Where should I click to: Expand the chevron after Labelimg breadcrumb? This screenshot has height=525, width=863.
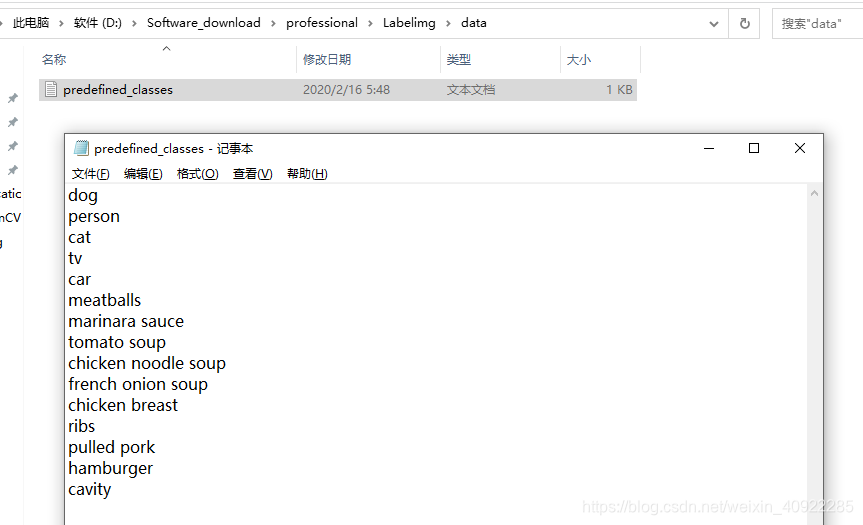coord(449,24)
